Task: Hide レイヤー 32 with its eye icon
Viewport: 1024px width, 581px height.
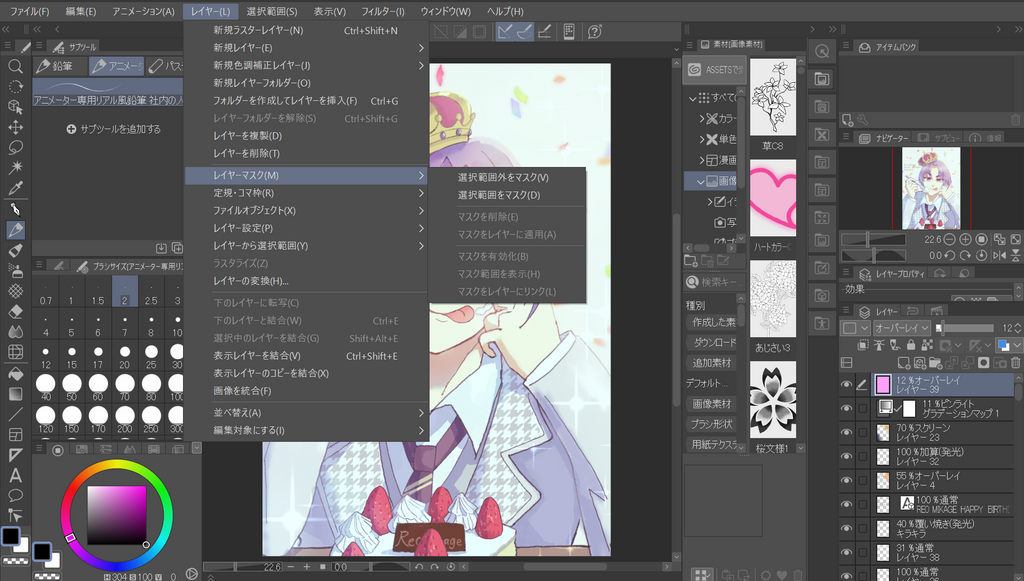Action: [x=846, y=456]
